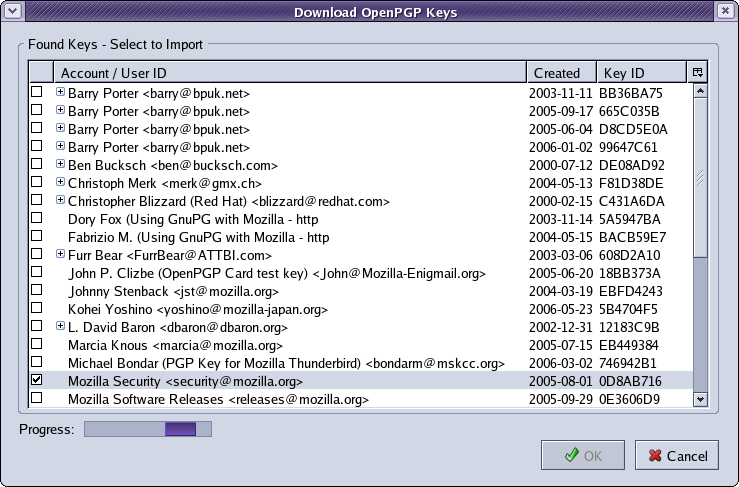Click Marcia Knous <marcia@mozilla.org> text
Screen dimensions: 739x487
click(175, 346)
